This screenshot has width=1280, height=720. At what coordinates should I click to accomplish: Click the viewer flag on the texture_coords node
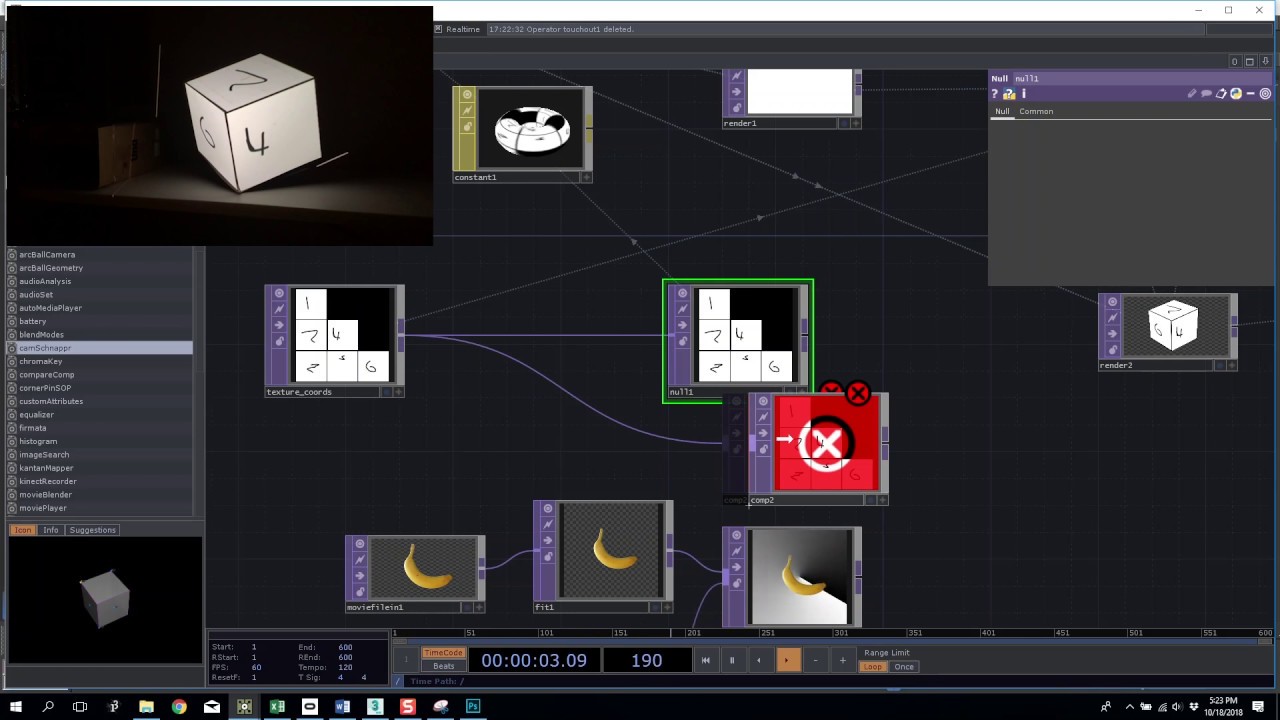point(279,293)
